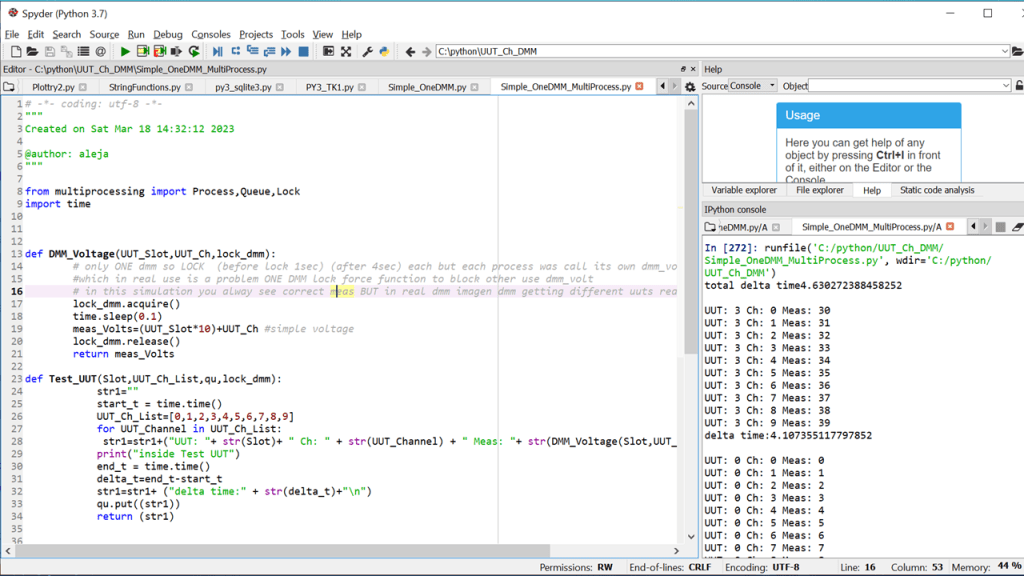Toggle fullscreen mode in the toolbar
The height and width of the screenshot is (576, 1024).
pyautogui.click(x=346, y=51)
